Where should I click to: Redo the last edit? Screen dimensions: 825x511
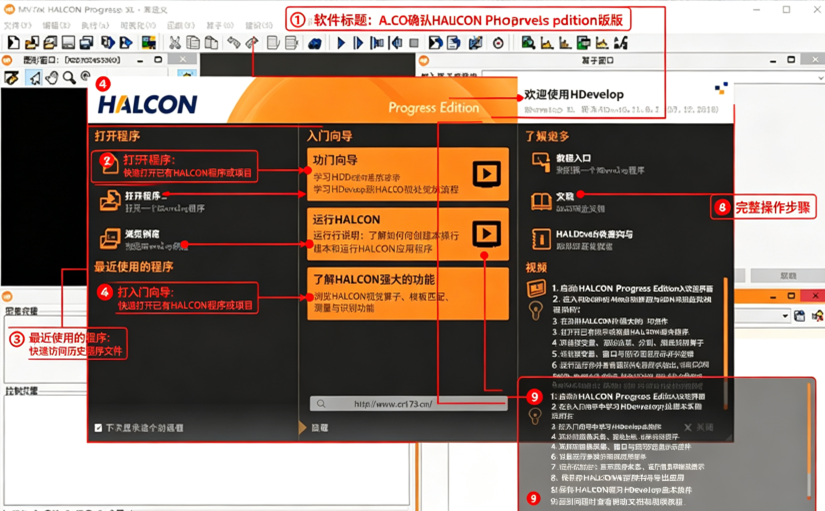tap(251, 43)
